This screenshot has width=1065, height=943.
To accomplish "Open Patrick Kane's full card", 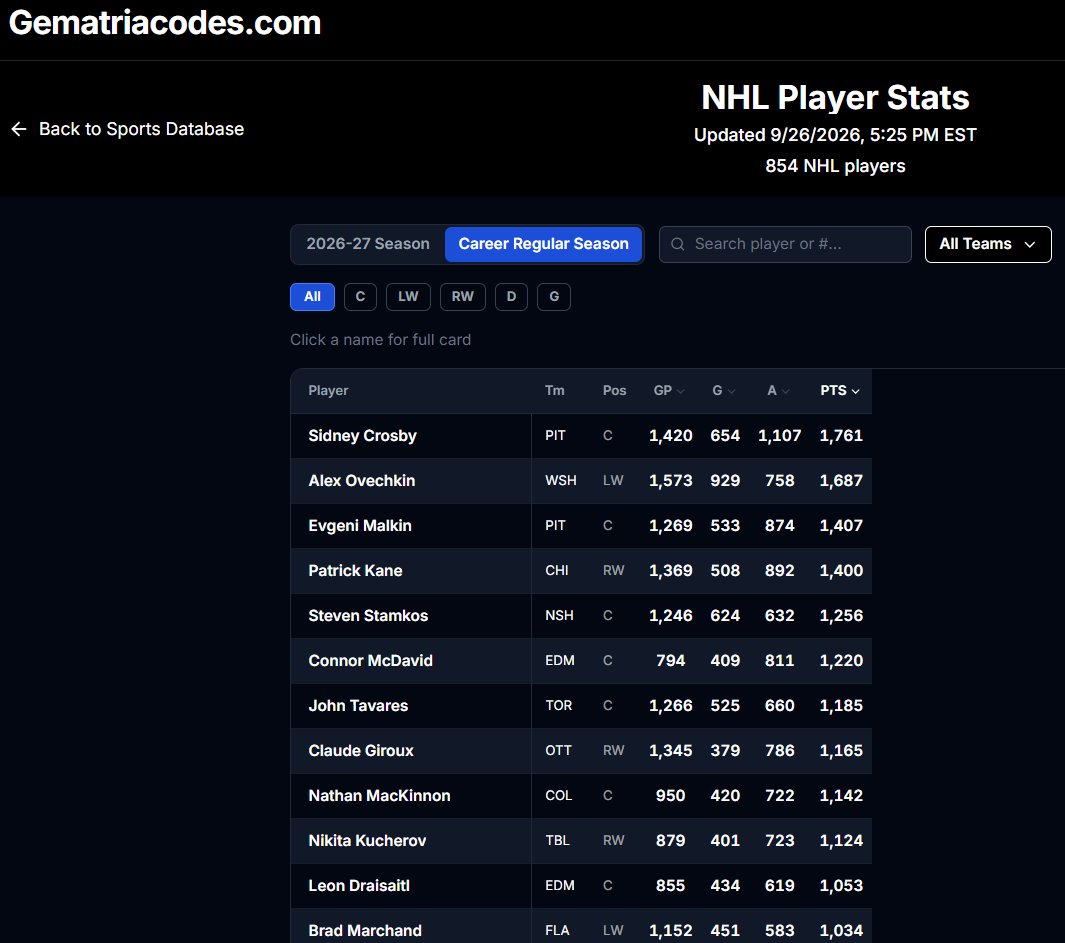I will point(355,571).
